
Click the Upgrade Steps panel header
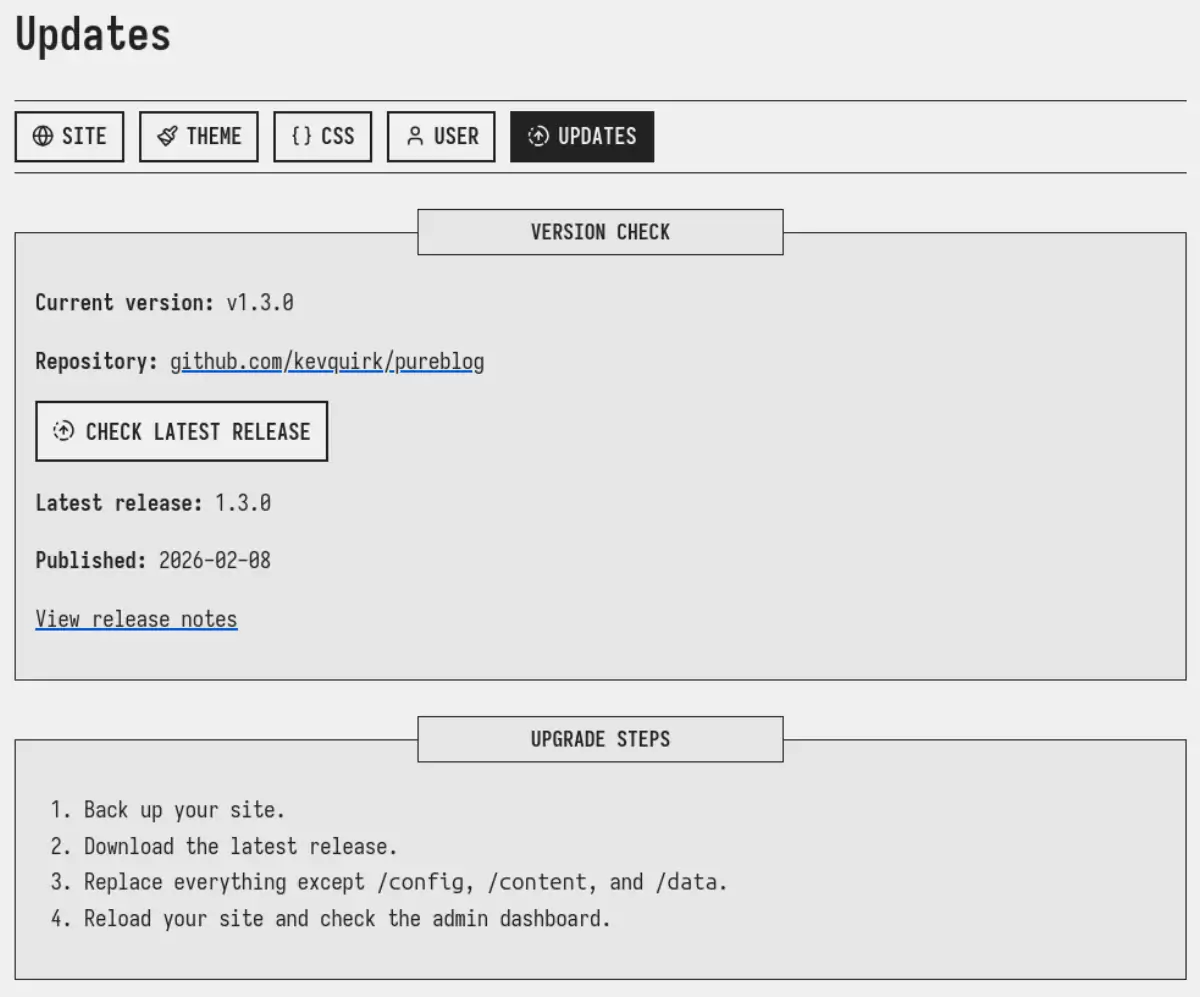coord(600,739)
